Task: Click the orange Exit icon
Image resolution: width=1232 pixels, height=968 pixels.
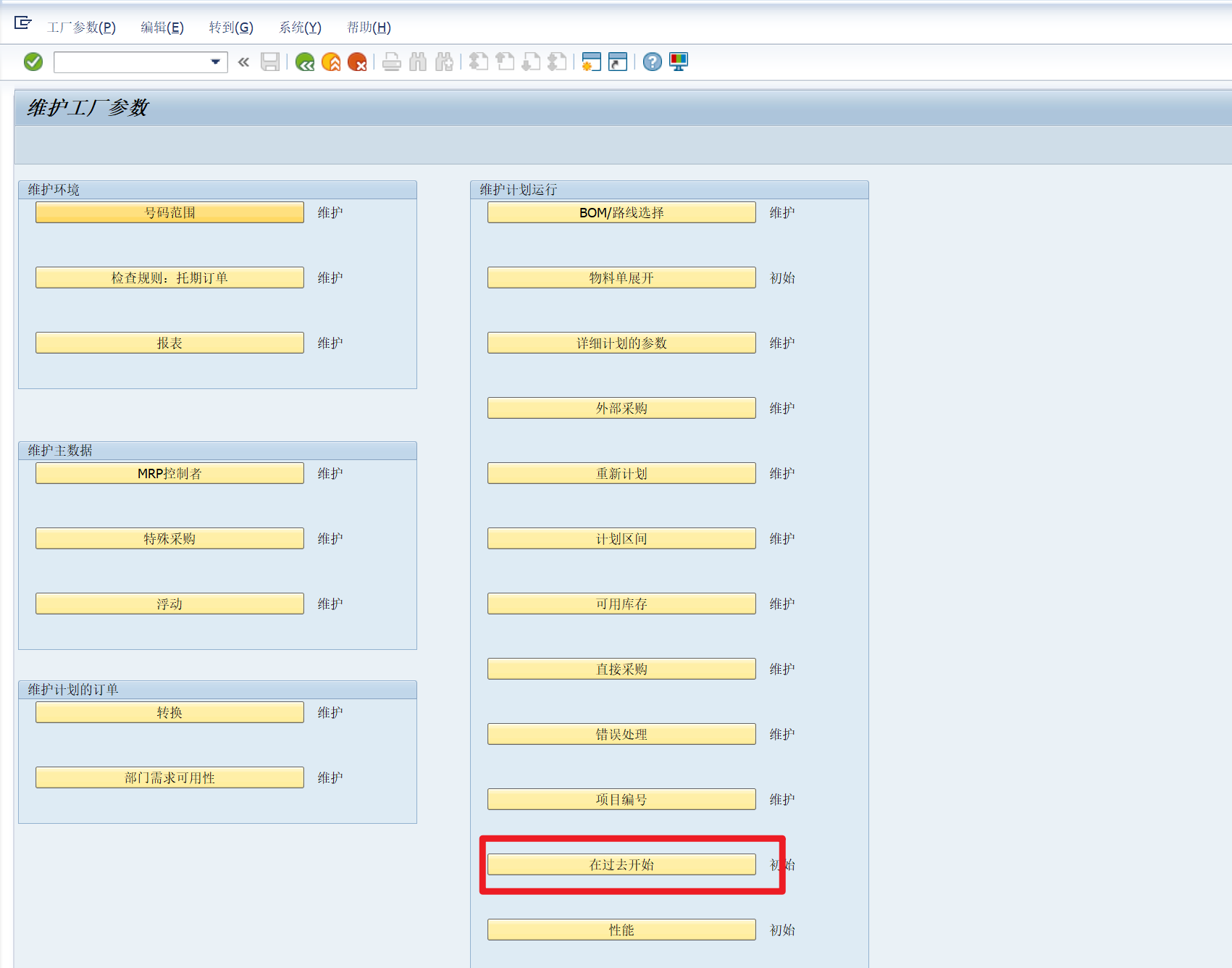Action: pos(331,62)
